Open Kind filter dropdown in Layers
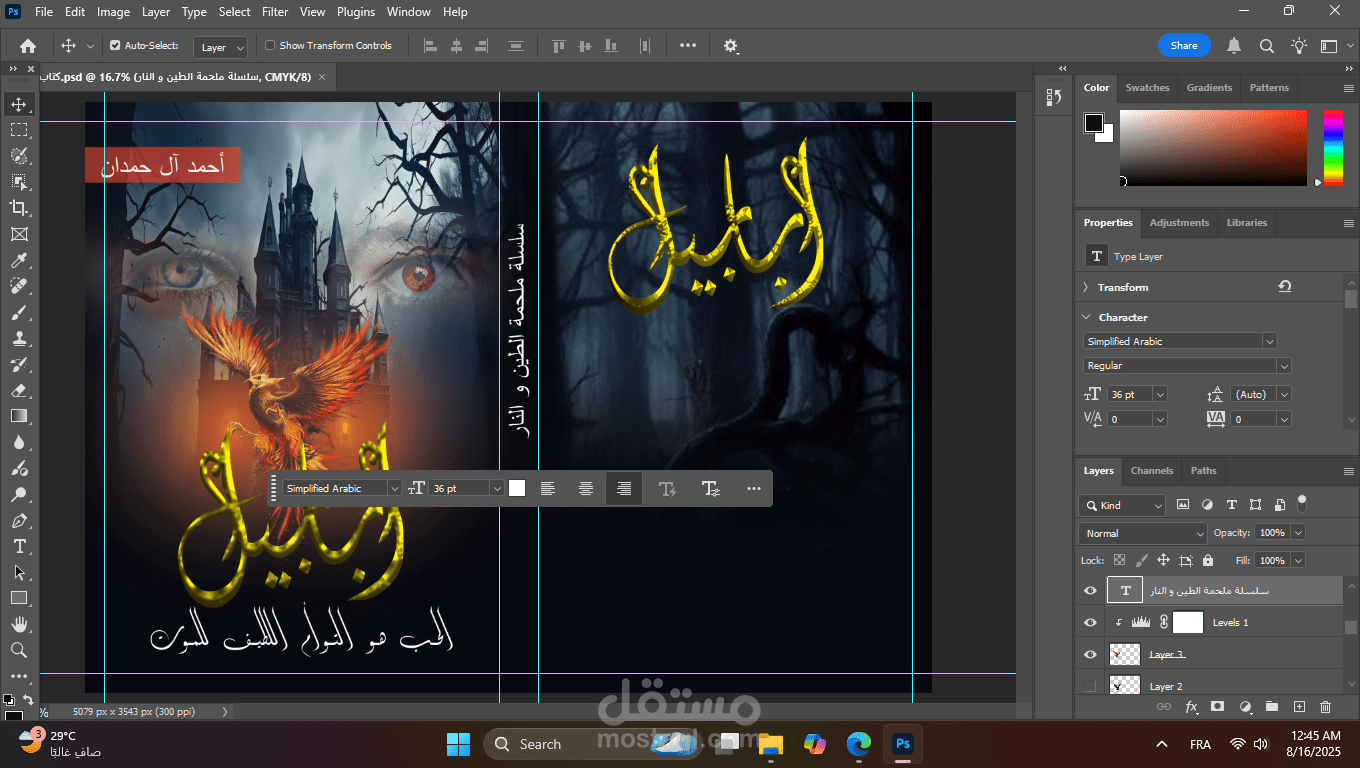The image size is (1360, 768). pos(1122,505)
